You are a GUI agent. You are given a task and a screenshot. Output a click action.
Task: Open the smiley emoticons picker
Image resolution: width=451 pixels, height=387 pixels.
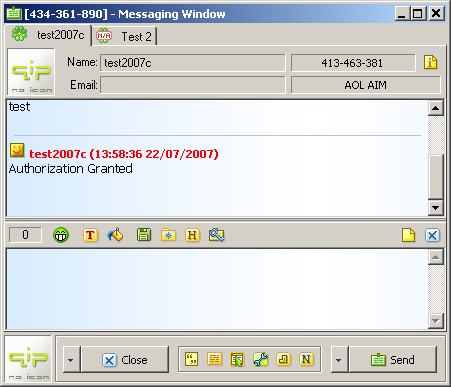61,235
